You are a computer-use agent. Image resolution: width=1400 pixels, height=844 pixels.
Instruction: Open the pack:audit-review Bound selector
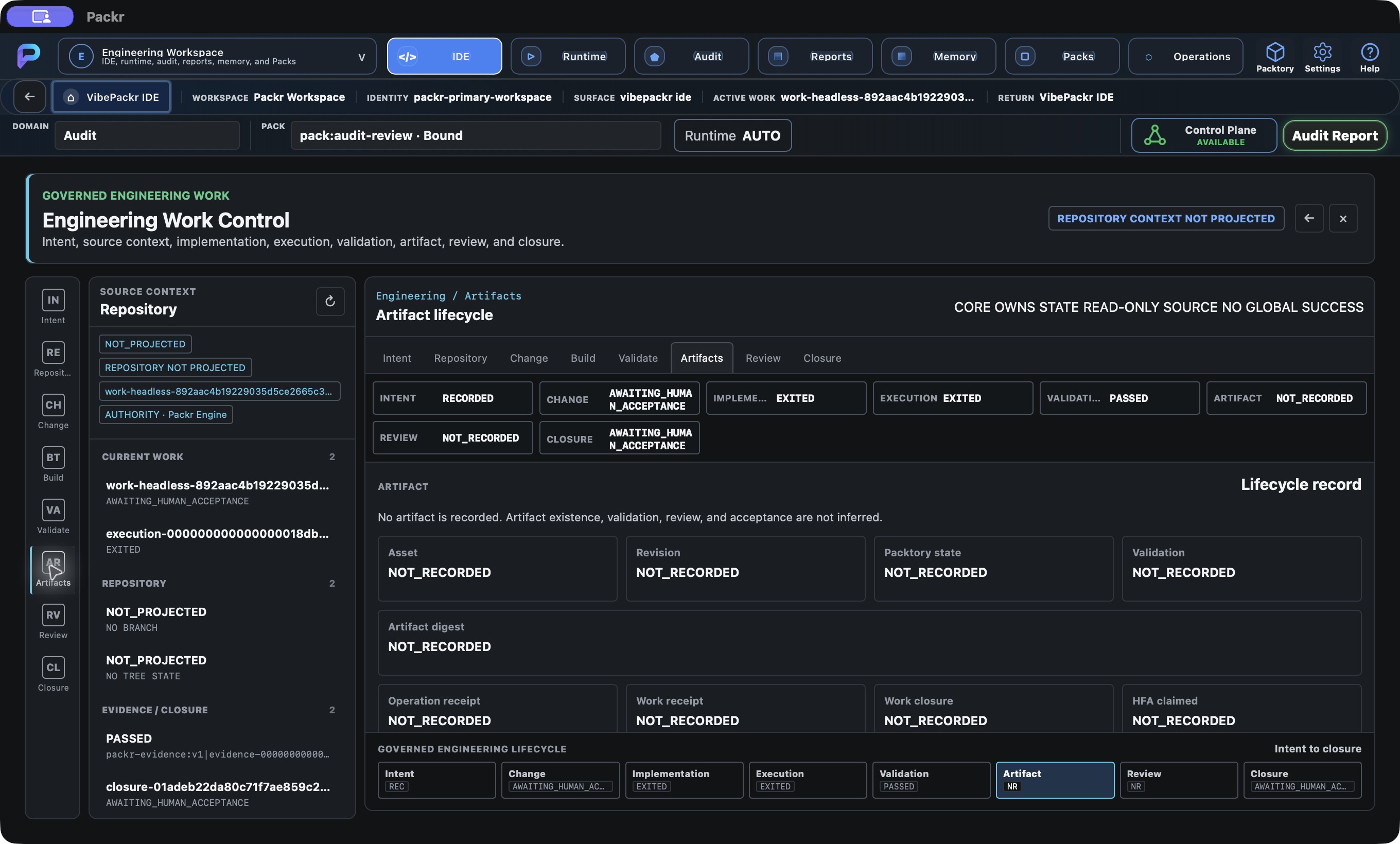pos(476,135)
